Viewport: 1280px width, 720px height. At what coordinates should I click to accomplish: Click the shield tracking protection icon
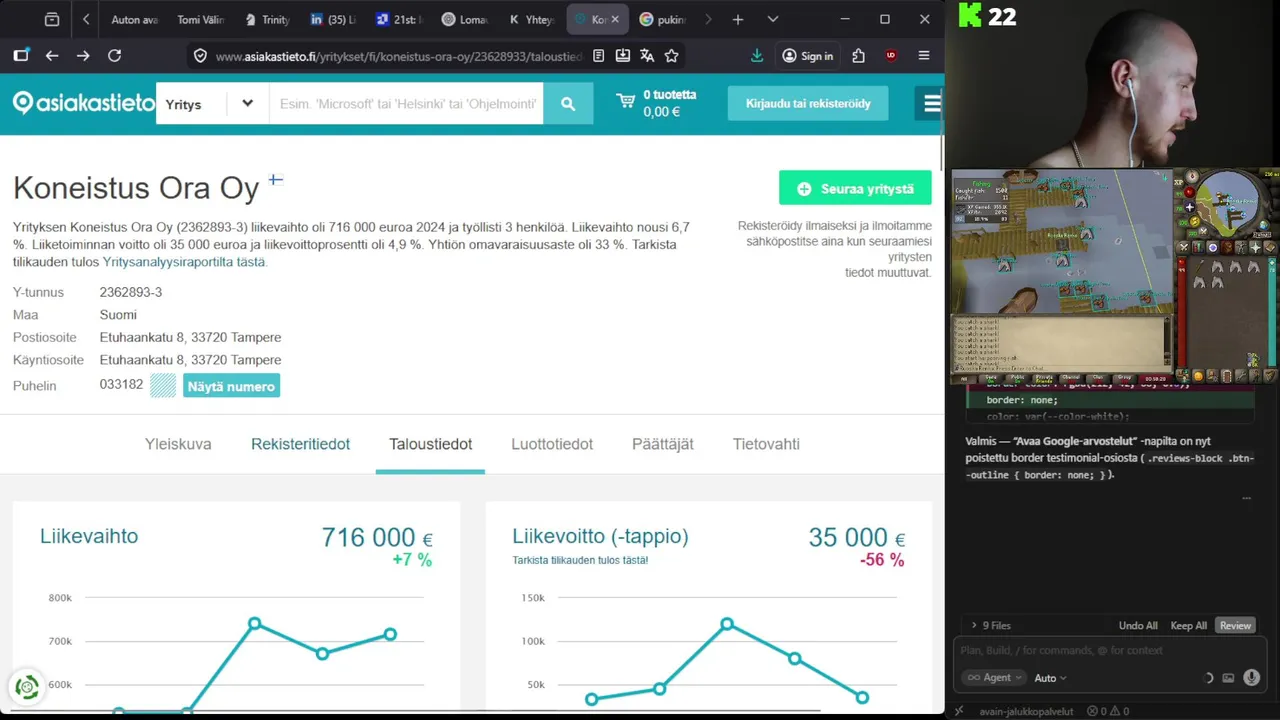click(x=200, y=56)
